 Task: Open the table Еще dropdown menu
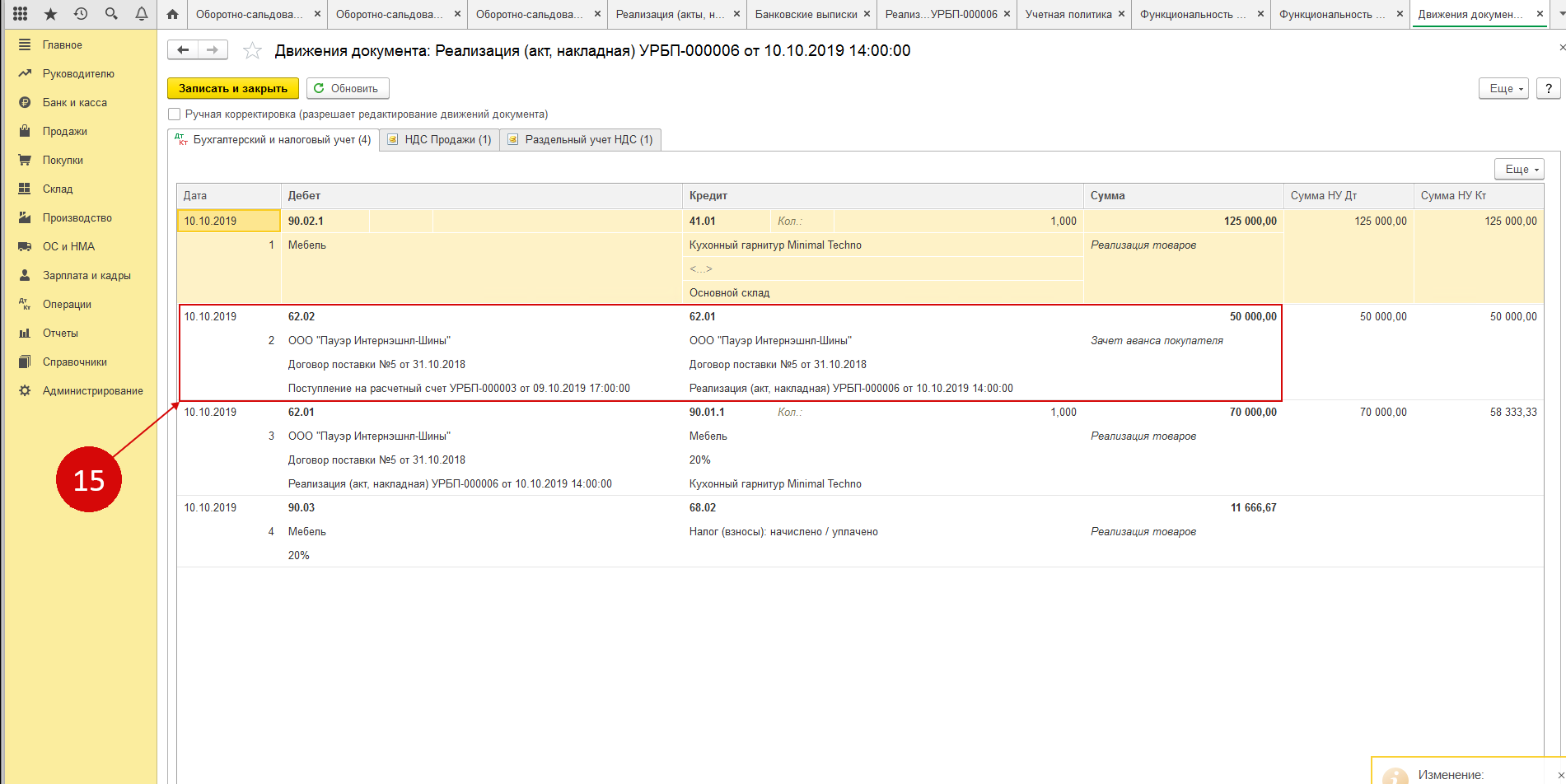(1520, 169)
